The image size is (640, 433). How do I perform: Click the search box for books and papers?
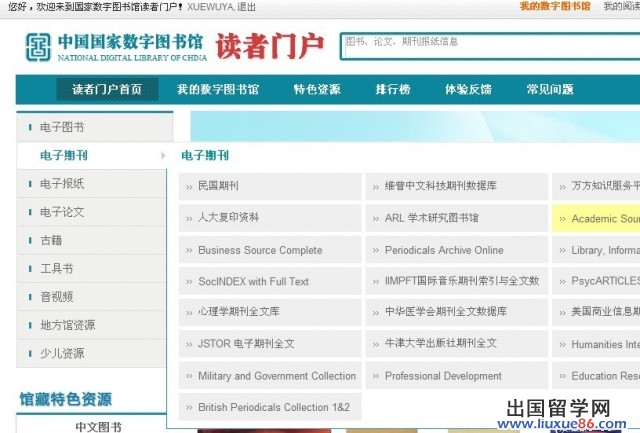coord(490,46)
